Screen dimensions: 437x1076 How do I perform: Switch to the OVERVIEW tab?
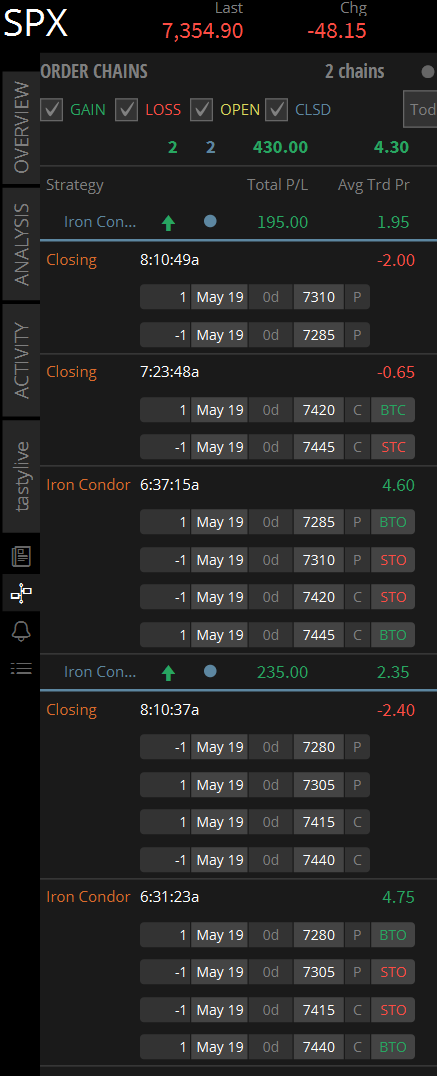point(21,128)
